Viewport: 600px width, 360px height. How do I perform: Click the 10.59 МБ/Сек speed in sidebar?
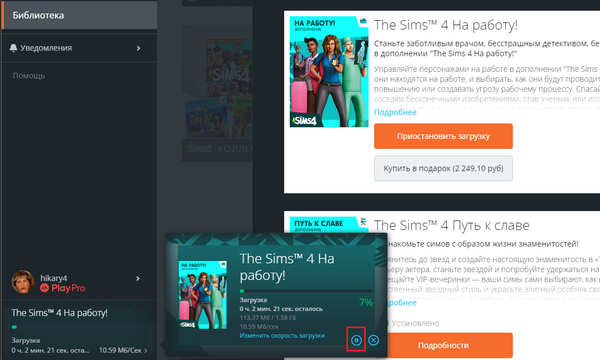click(120, 350)
